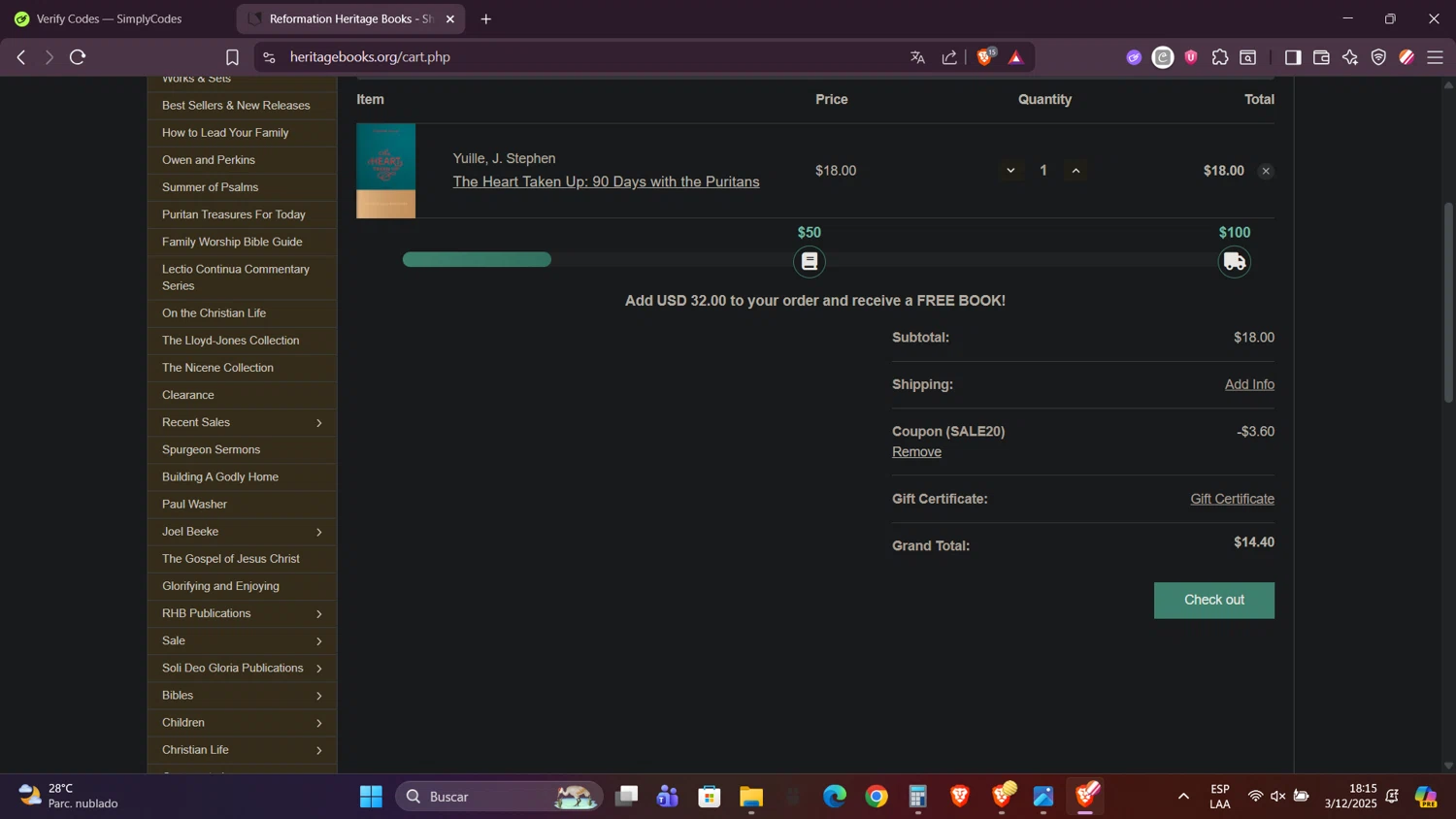Viewport: 1456px width, 819px height.
Task: Open the Paul Washer category
Action: tap(242, 505)
